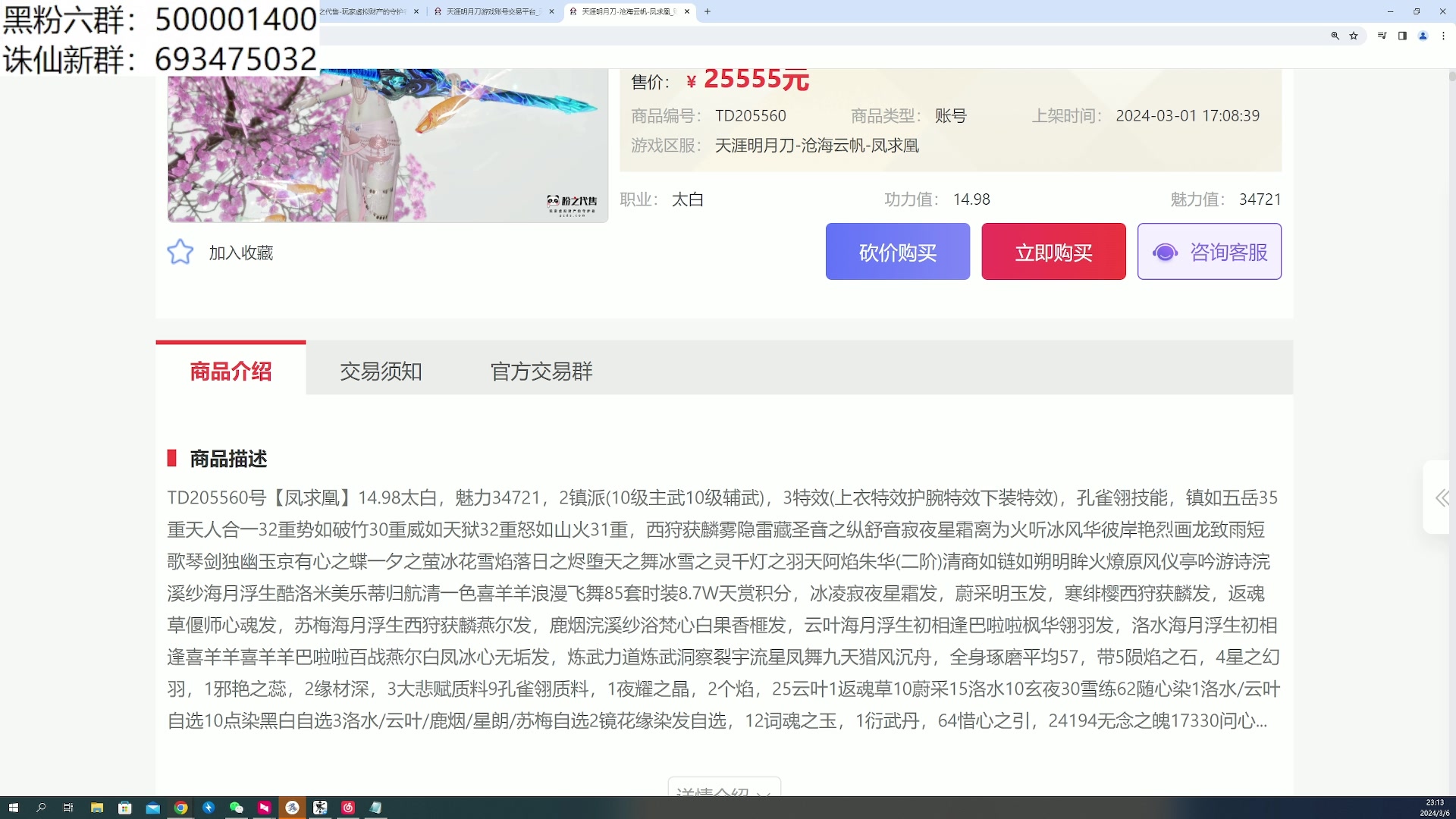Open Chrome three-dot menu
This screenshot has width=1456, height=819.
pos(1443,36)
